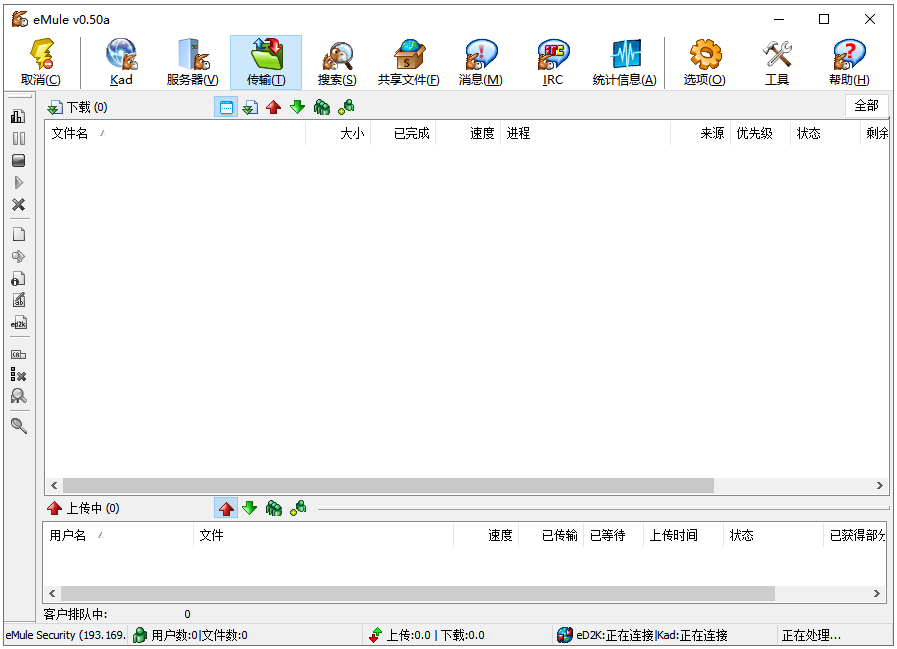The height and width of the screenshot is (649, 897).
Task: Click the 下载 (0) downloads label
Action: 87,107
